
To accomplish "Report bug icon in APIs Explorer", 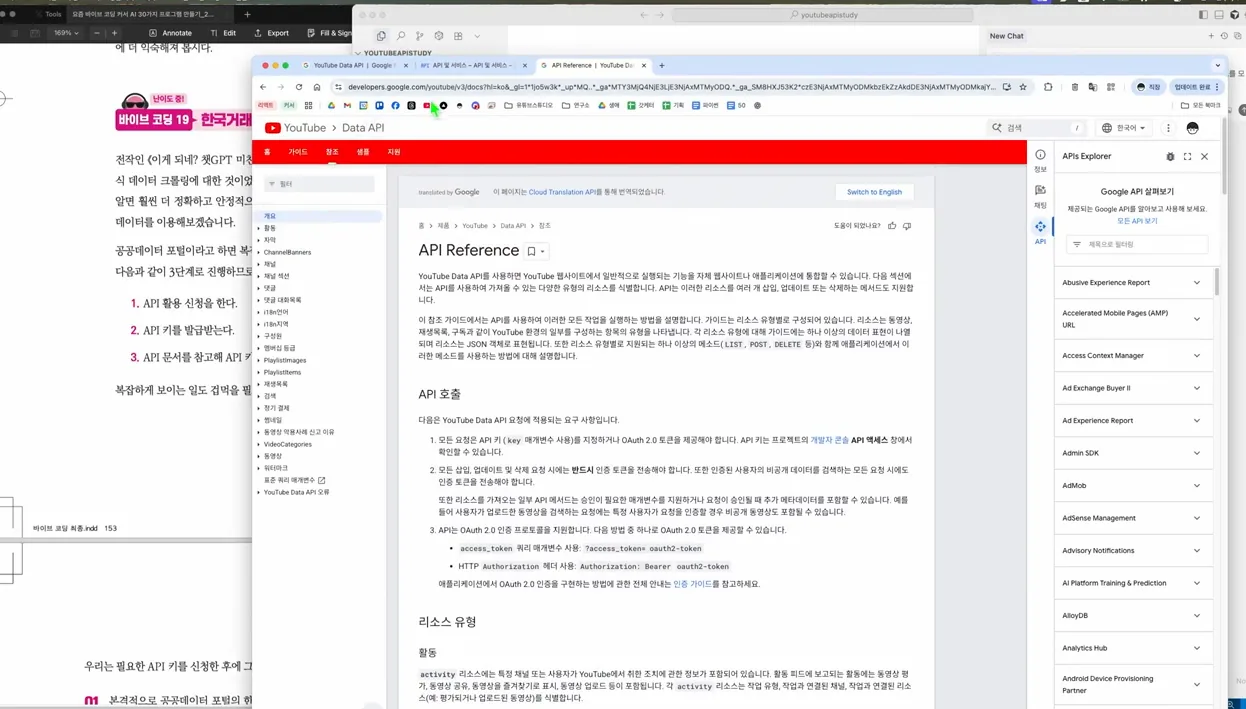I will [1170, 157].
